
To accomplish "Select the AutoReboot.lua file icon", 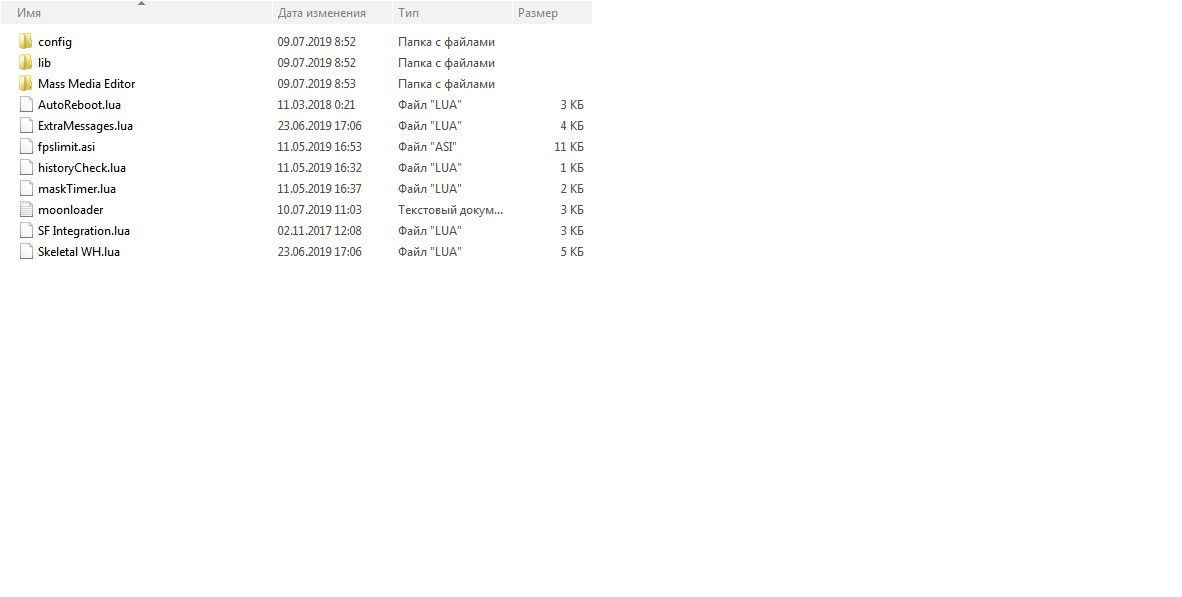I will [26, 105].
